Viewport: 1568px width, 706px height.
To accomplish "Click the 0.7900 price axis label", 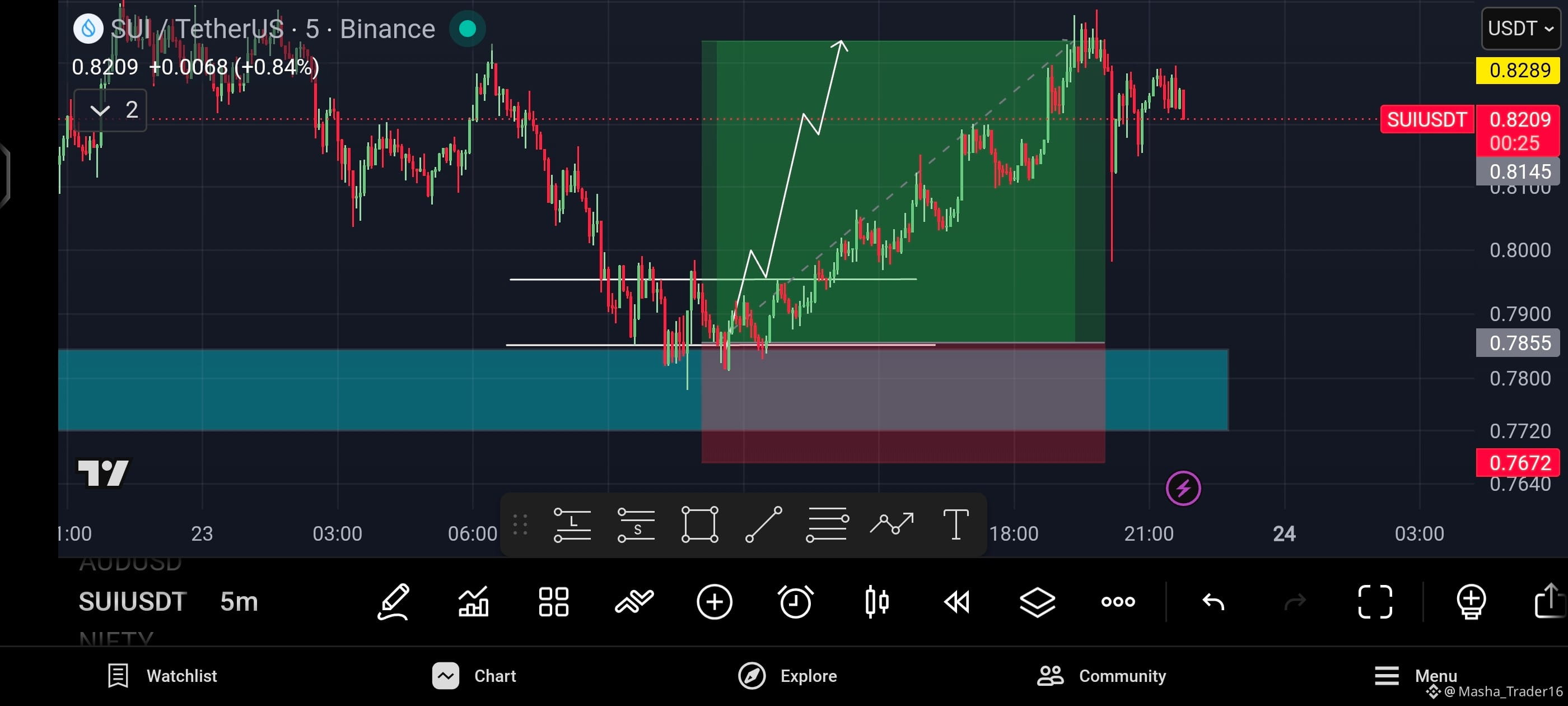I will tap(1520, 314).
